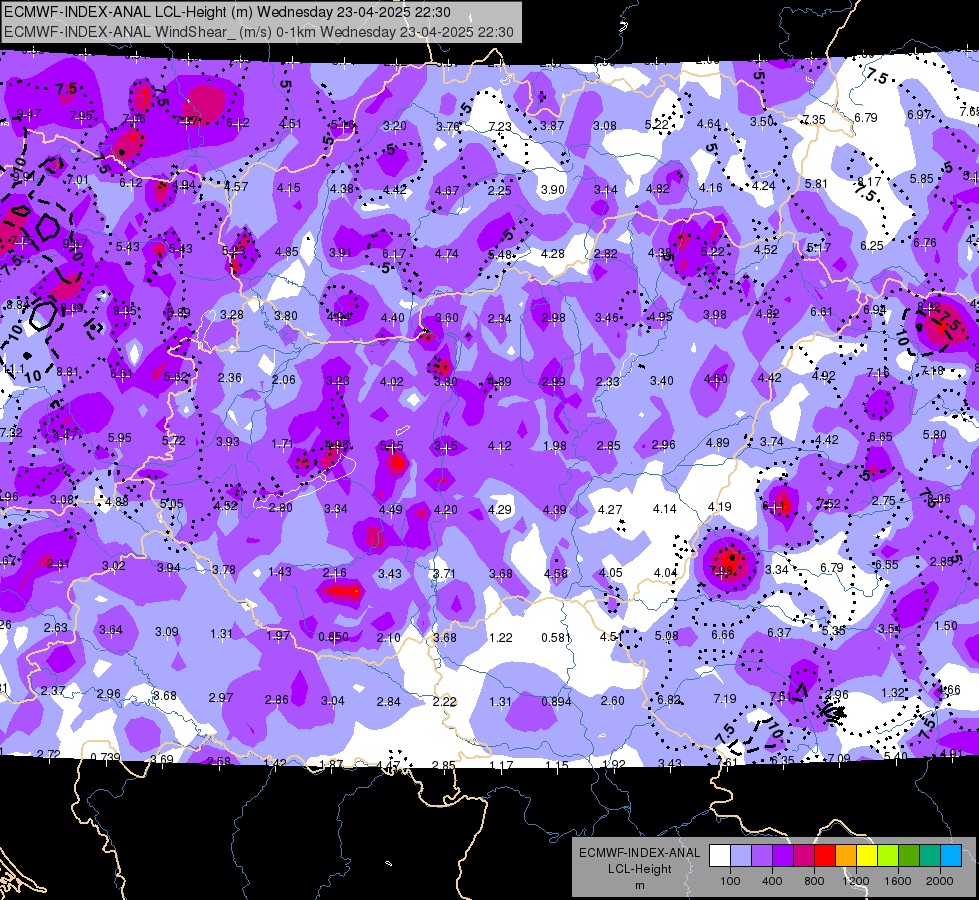
Task: Click the red legend color swatch
Action: 825,856
